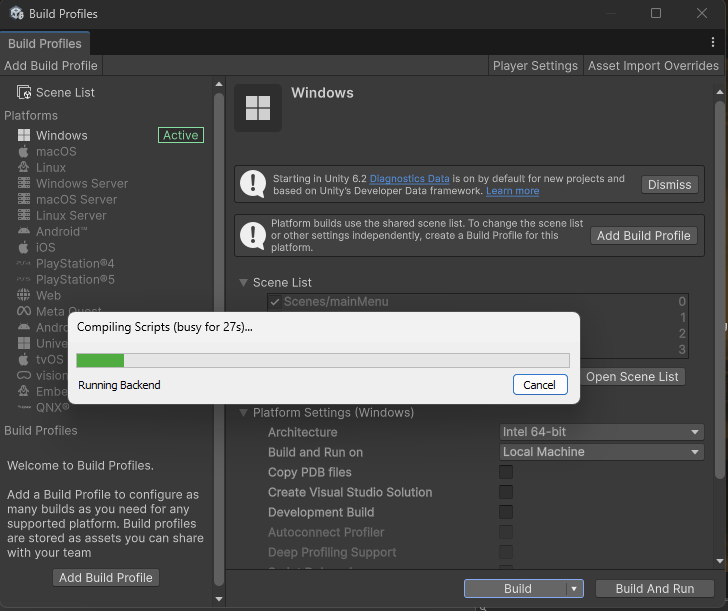Click right panel scroll down arrow
This screenshot has height=611, width=728.
(x=720, y=561)
